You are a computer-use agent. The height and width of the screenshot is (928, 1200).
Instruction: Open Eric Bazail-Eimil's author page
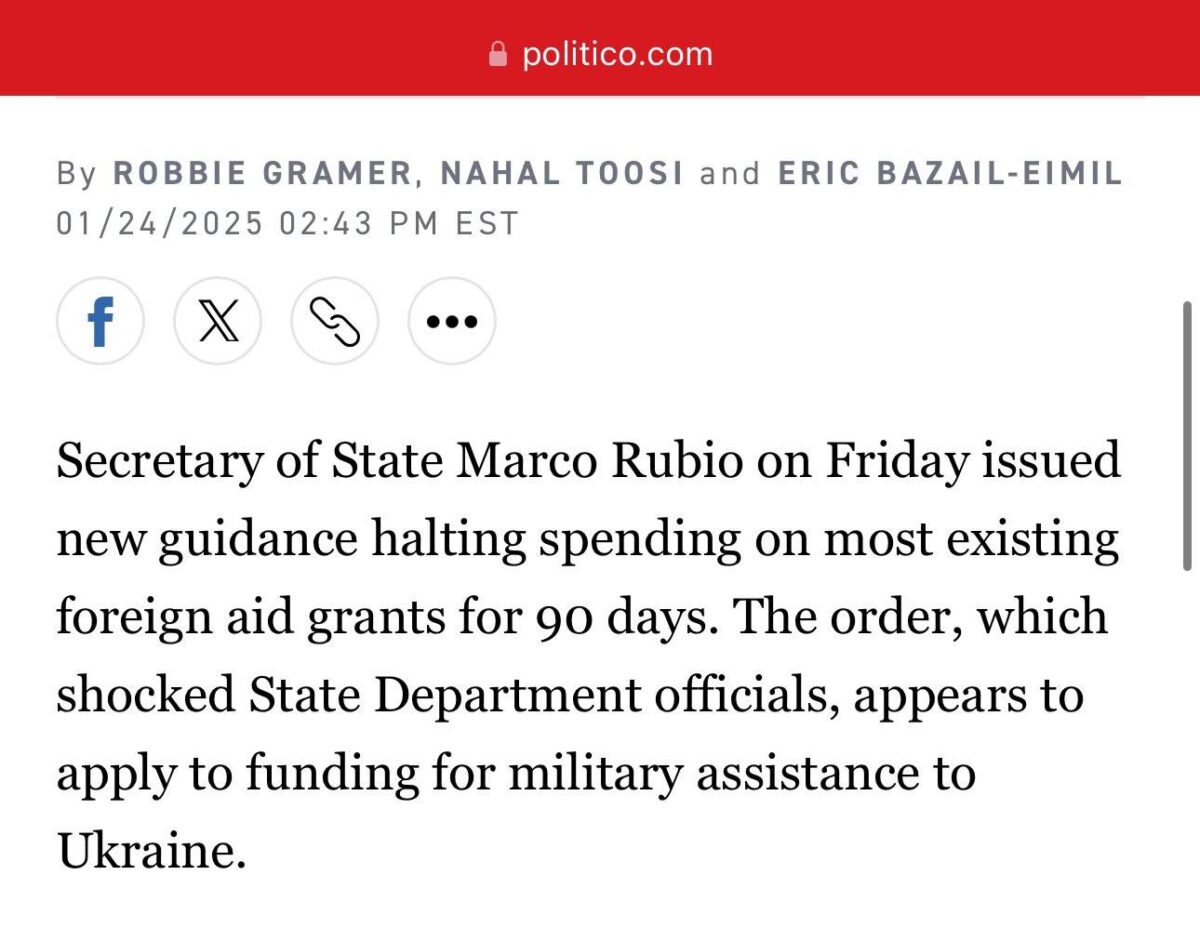click(950, 173)
